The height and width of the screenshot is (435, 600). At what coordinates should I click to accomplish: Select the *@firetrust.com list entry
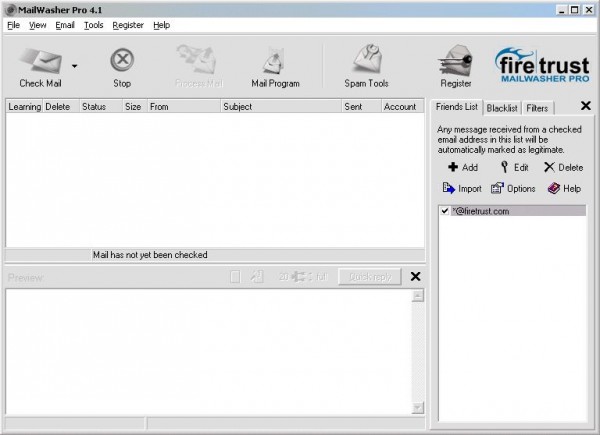[x=518, y=211]
